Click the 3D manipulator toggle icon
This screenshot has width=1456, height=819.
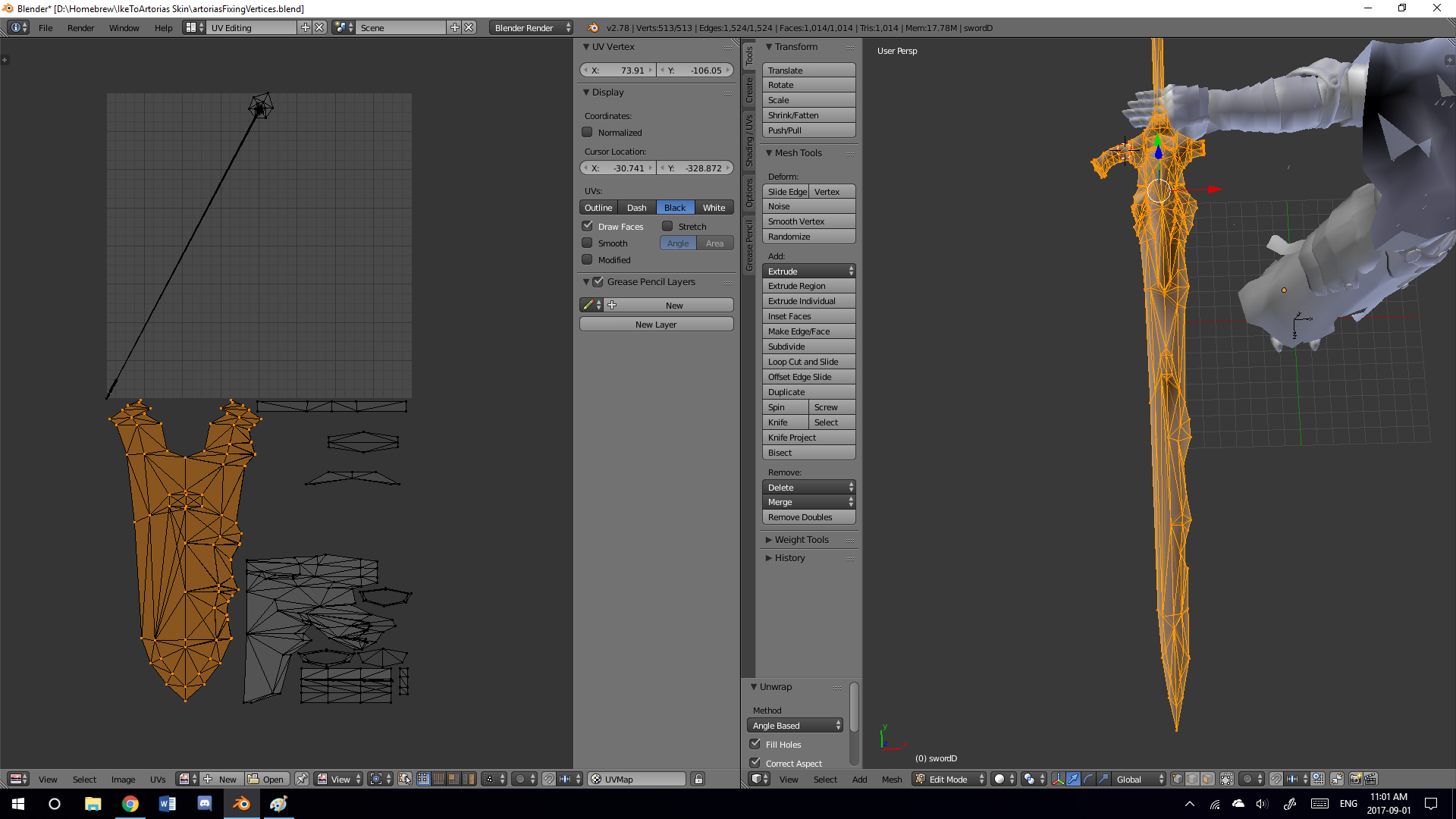(x=1058, y=779)
